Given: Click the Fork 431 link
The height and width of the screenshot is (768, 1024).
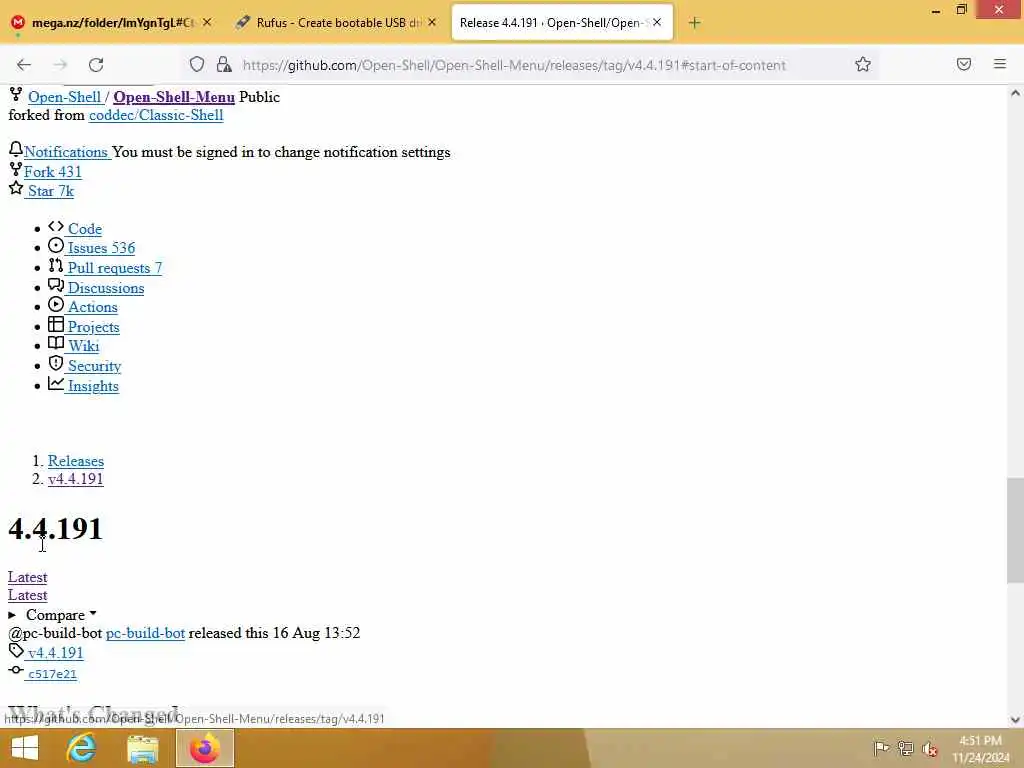Looking at the screenshot, I should click(x=53, y=172).
